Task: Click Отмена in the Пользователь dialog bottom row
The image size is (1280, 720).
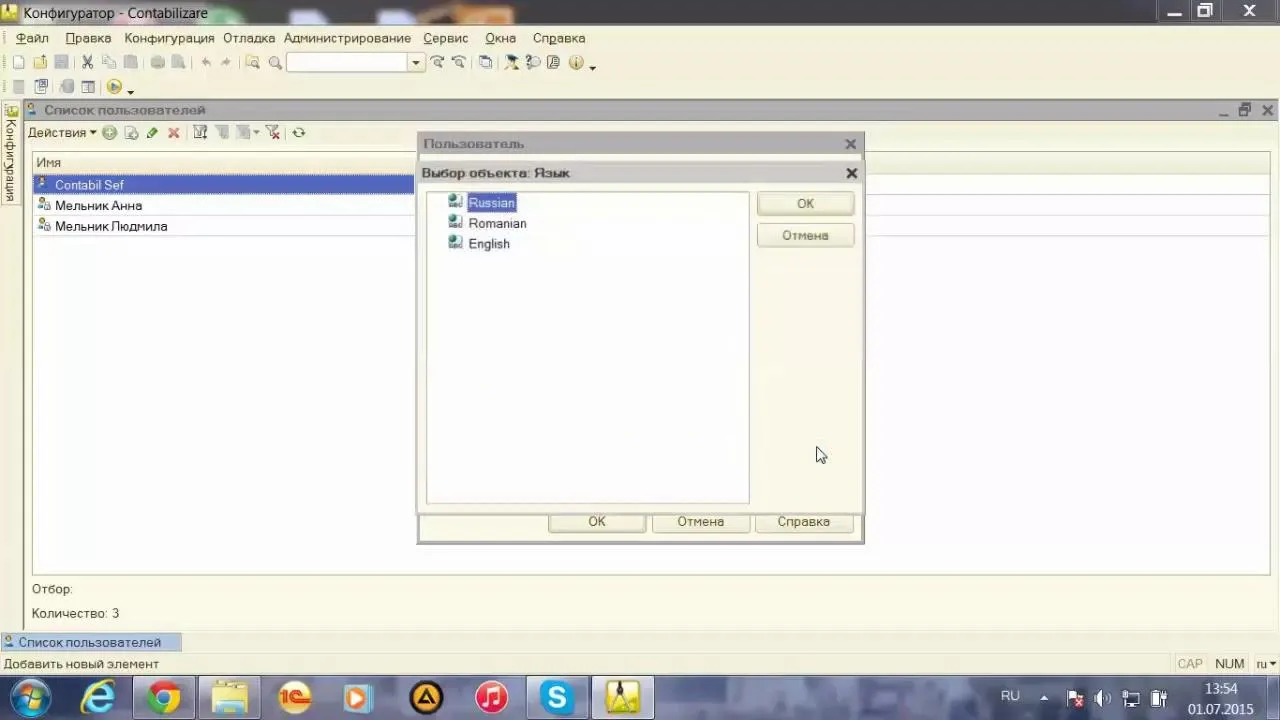Action: tap(700, 522)
